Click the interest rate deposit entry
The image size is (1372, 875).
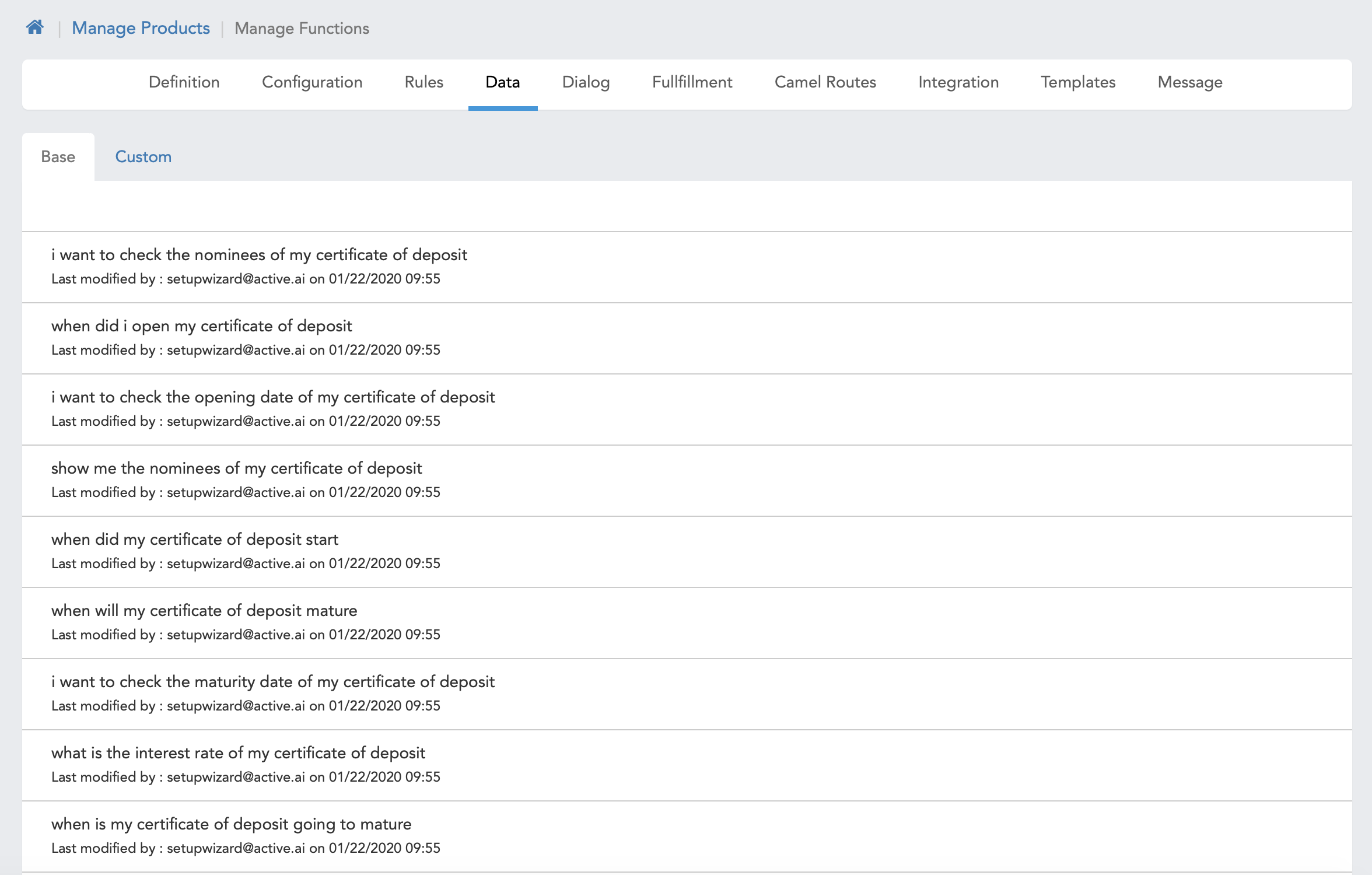(x=239, y=753)
